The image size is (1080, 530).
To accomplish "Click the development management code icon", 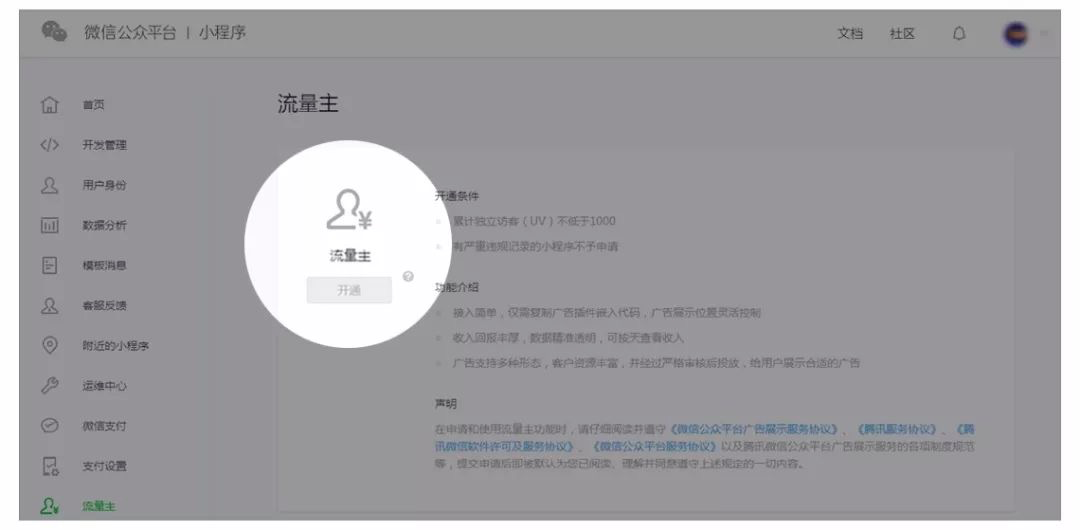I will pos(50,145).
